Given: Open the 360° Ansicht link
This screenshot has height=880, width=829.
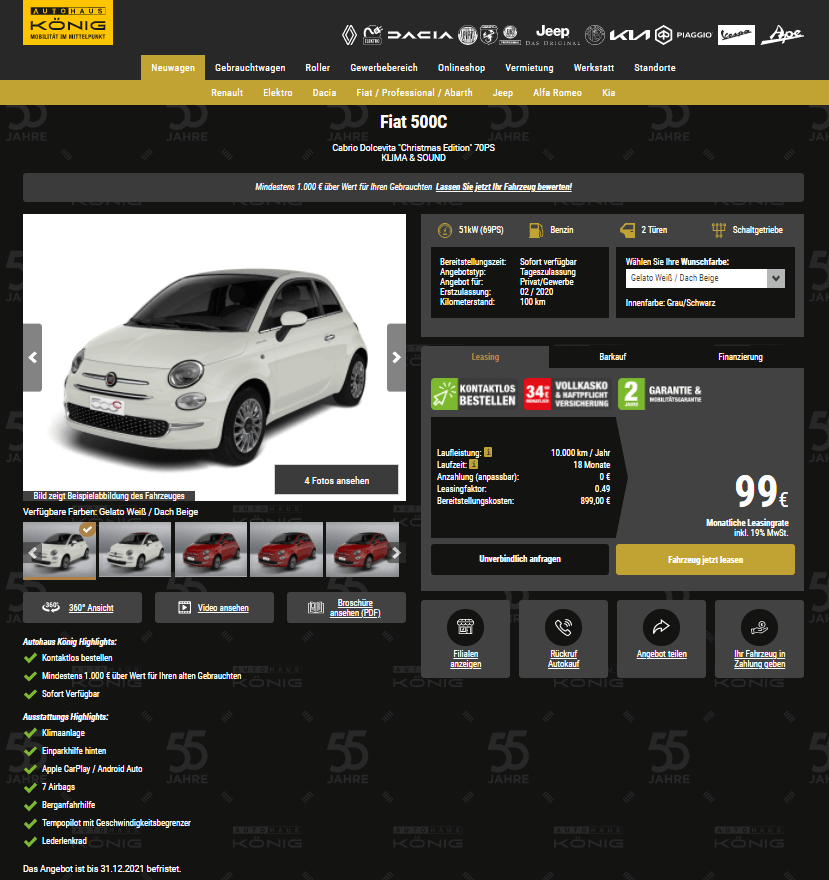Looking at the screenshot, I should (91, 608).
